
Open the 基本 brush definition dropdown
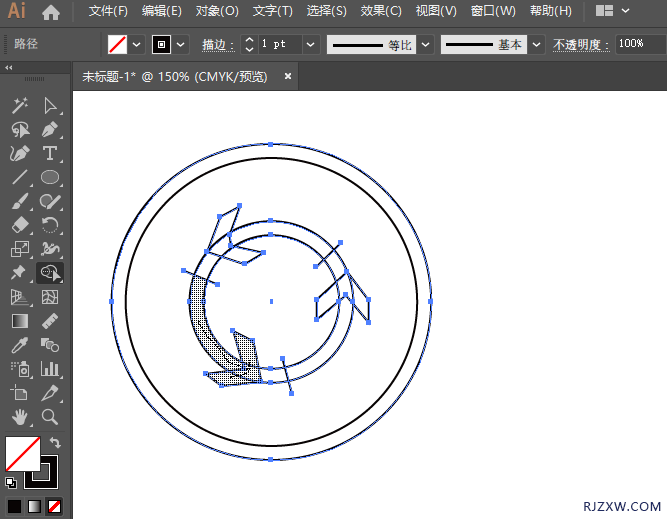point(535,45)
